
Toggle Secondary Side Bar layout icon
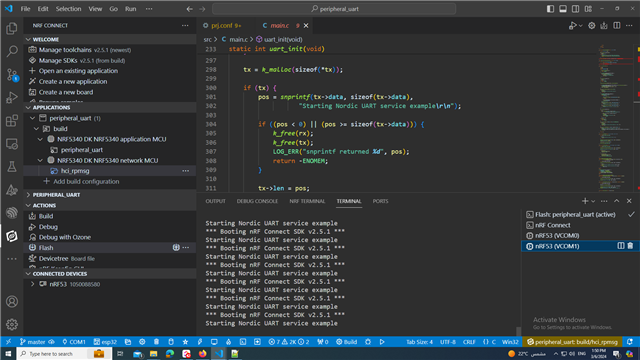click(576, 9)
